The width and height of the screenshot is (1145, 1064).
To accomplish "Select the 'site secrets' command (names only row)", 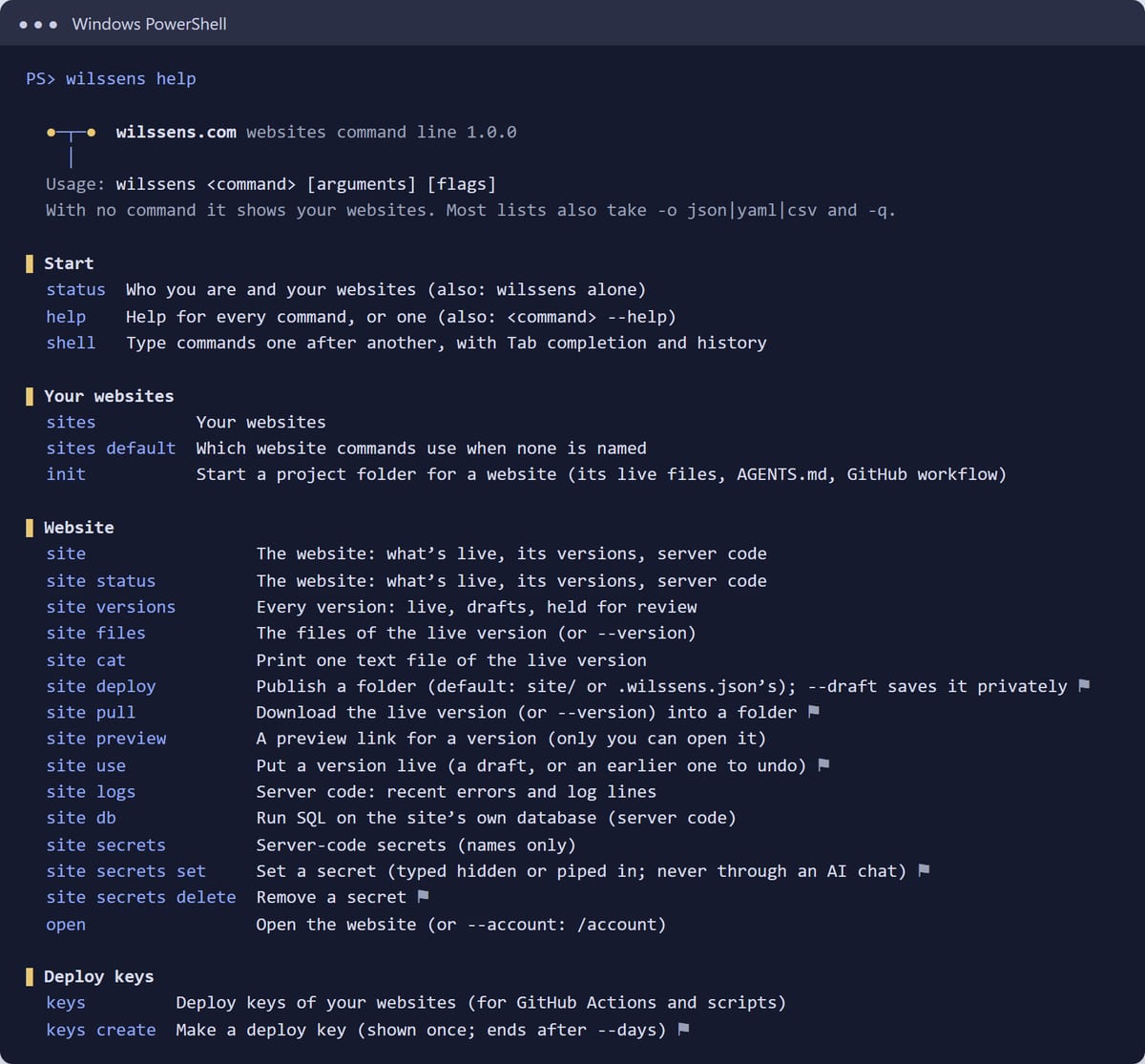I will pyautogui.click(x=106, y=845).
